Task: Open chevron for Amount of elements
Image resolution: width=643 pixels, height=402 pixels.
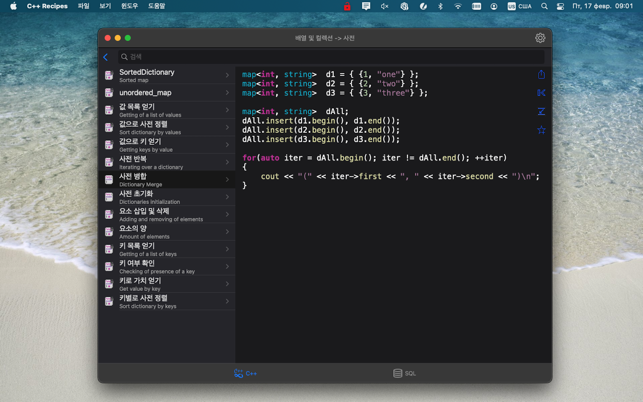Action: click(227, 232)
